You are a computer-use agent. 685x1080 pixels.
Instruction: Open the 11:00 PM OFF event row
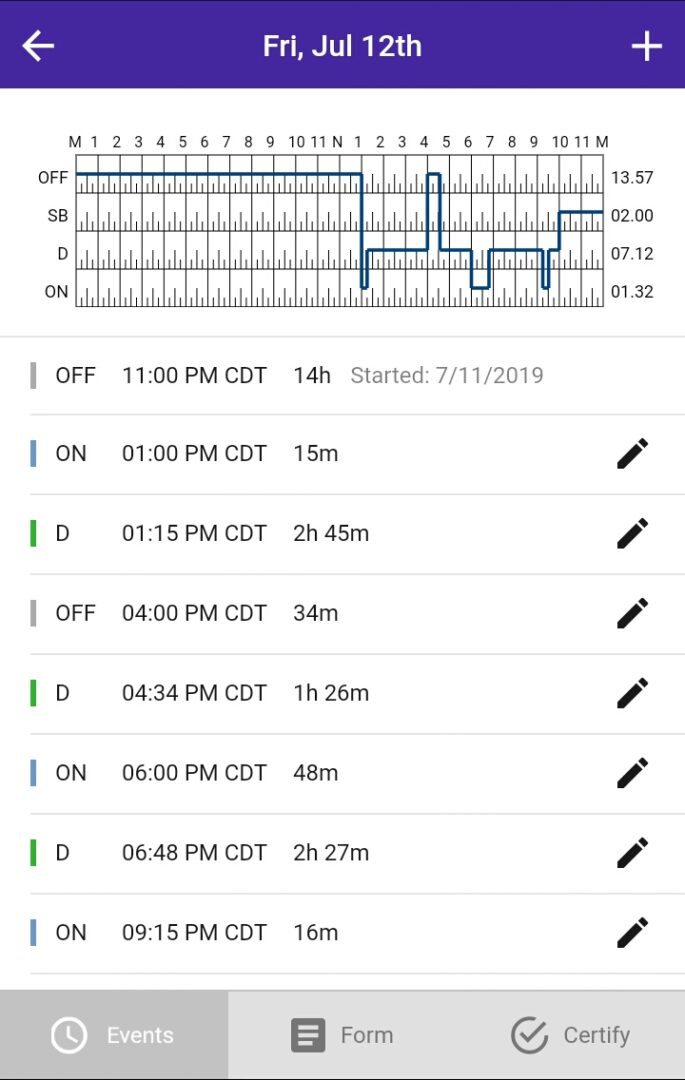coord(300,375)
